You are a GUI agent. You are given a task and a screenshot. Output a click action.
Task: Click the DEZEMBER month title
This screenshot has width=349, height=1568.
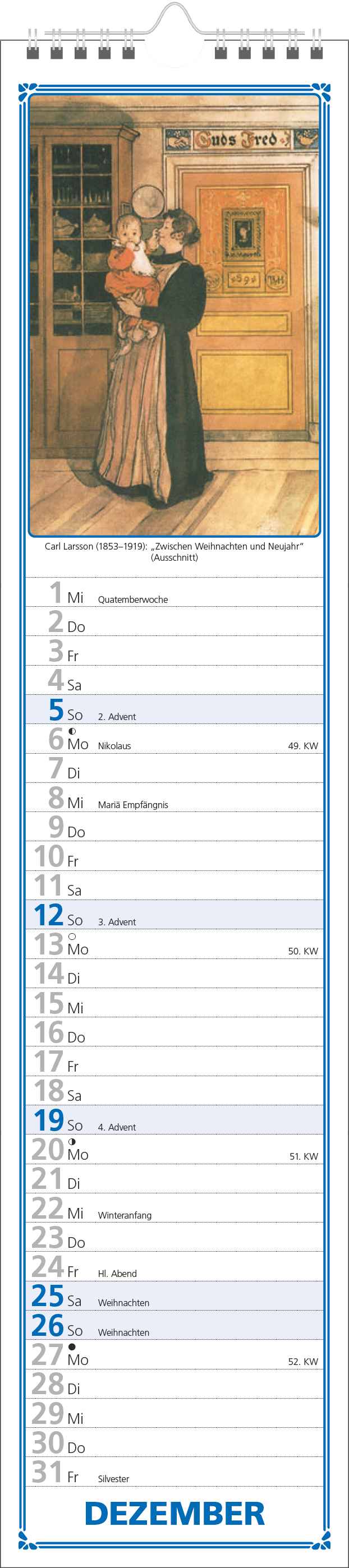[174, 1513]
